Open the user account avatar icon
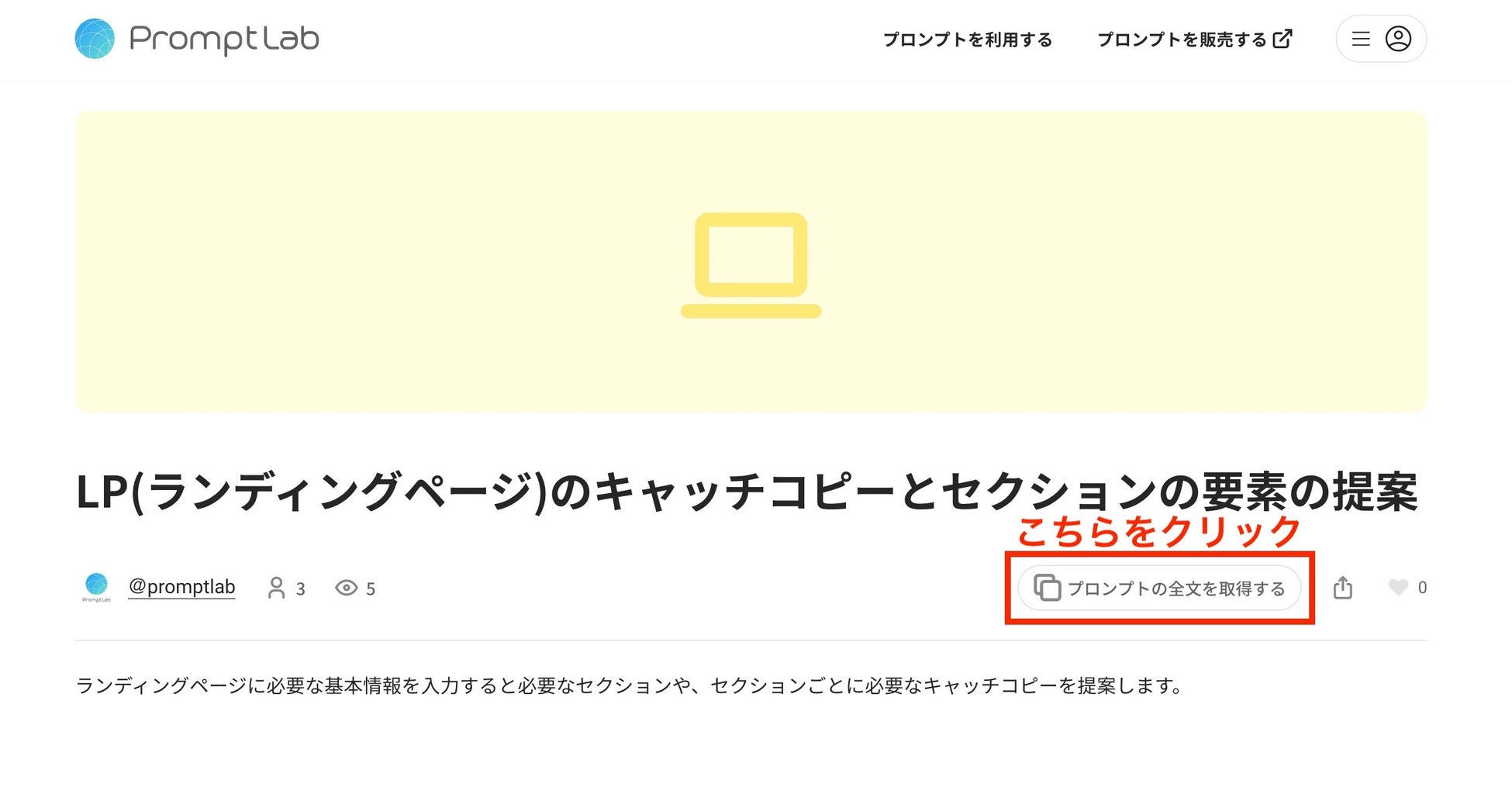 tap(1398, 39)
